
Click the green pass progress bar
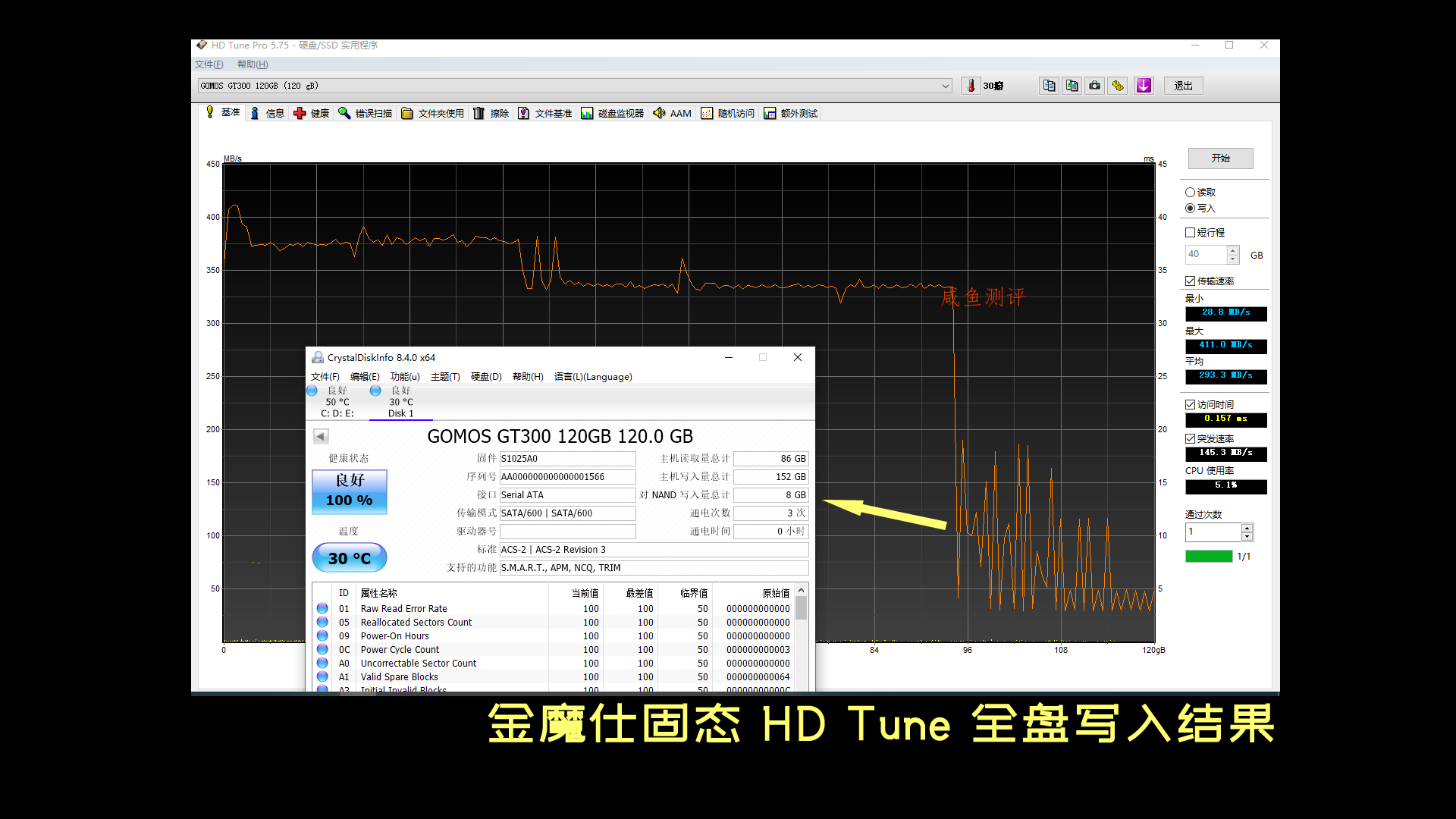[1209, 557]
